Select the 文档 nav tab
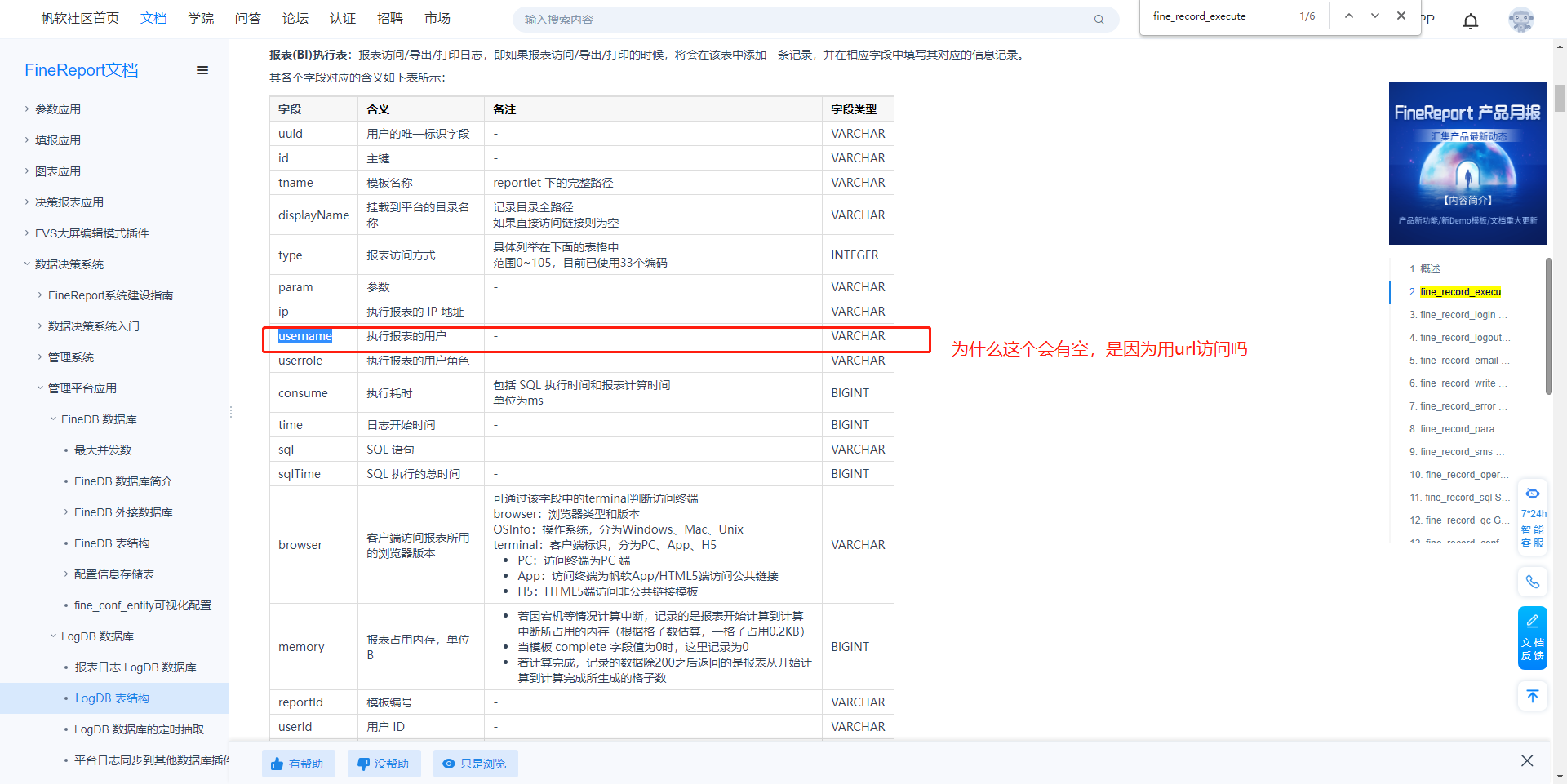Viewport: 1567px width, 784px height. (153, 18)
